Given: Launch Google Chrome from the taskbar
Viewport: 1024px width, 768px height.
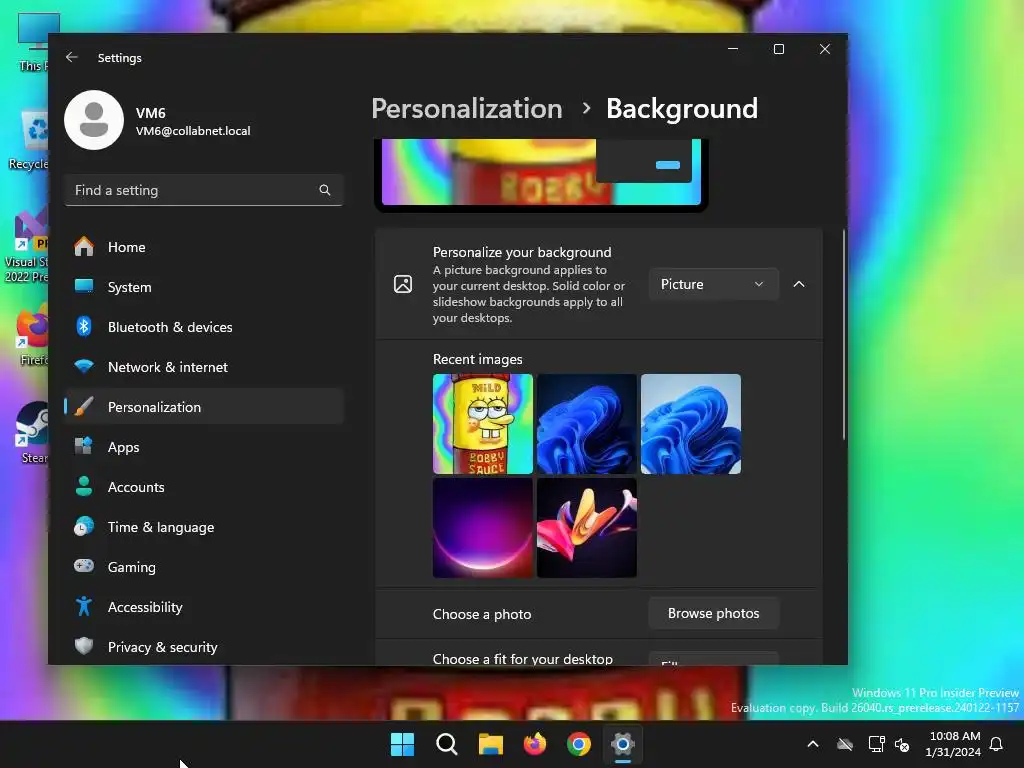Looking at the screenshot, I should tap(579, 744).
